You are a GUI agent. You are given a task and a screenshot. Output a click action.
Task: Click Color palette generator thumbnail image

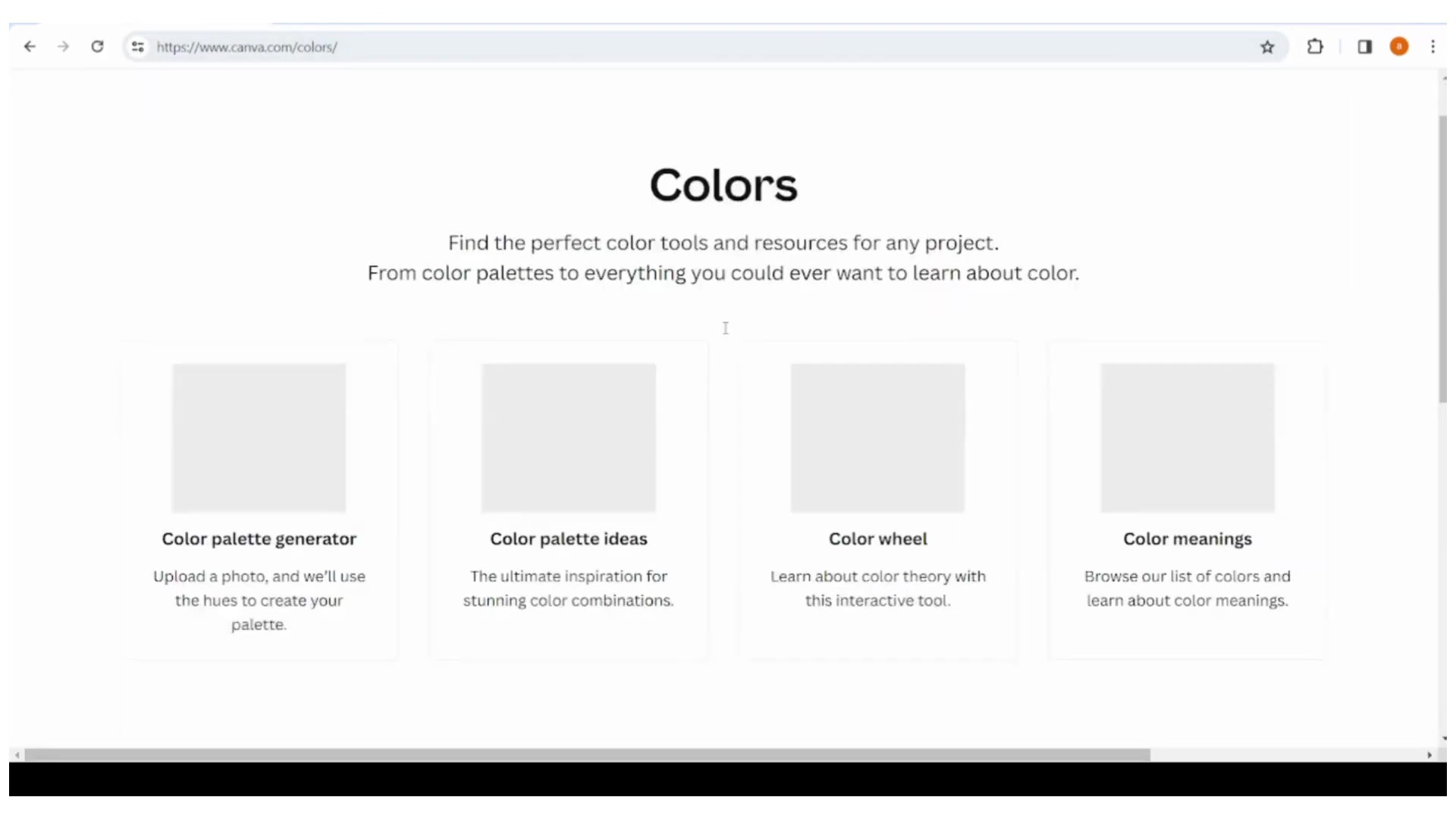pyautogui.click(x=259, y=438)
